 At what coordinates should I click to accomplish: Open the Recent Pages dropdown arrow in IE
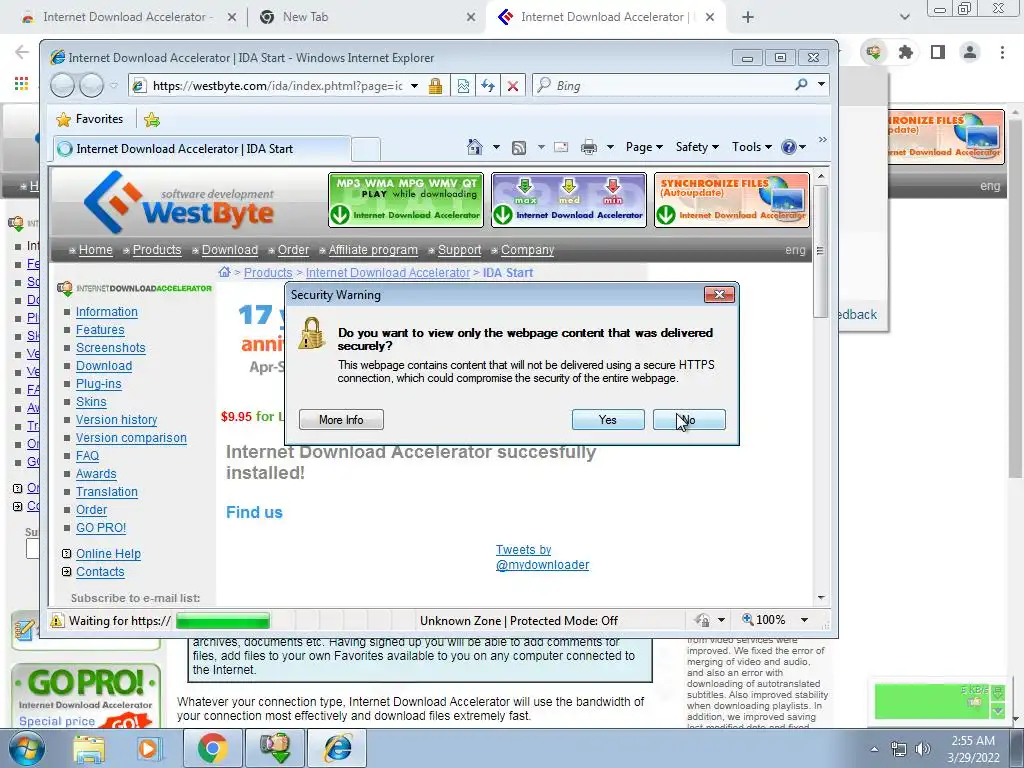click(x=114, y=85)
